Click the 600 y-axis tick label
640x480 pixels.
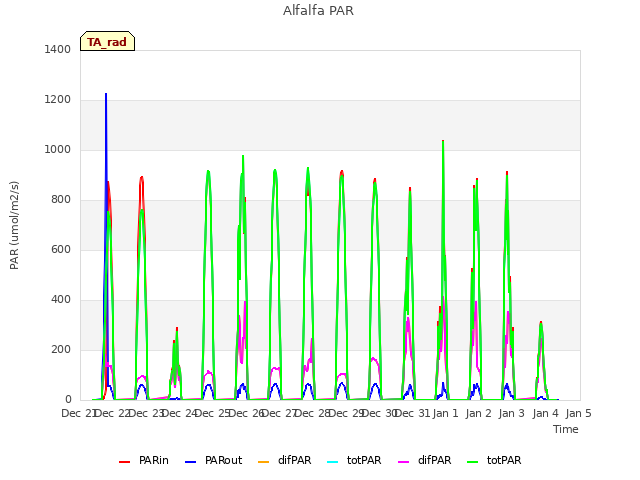61,249
